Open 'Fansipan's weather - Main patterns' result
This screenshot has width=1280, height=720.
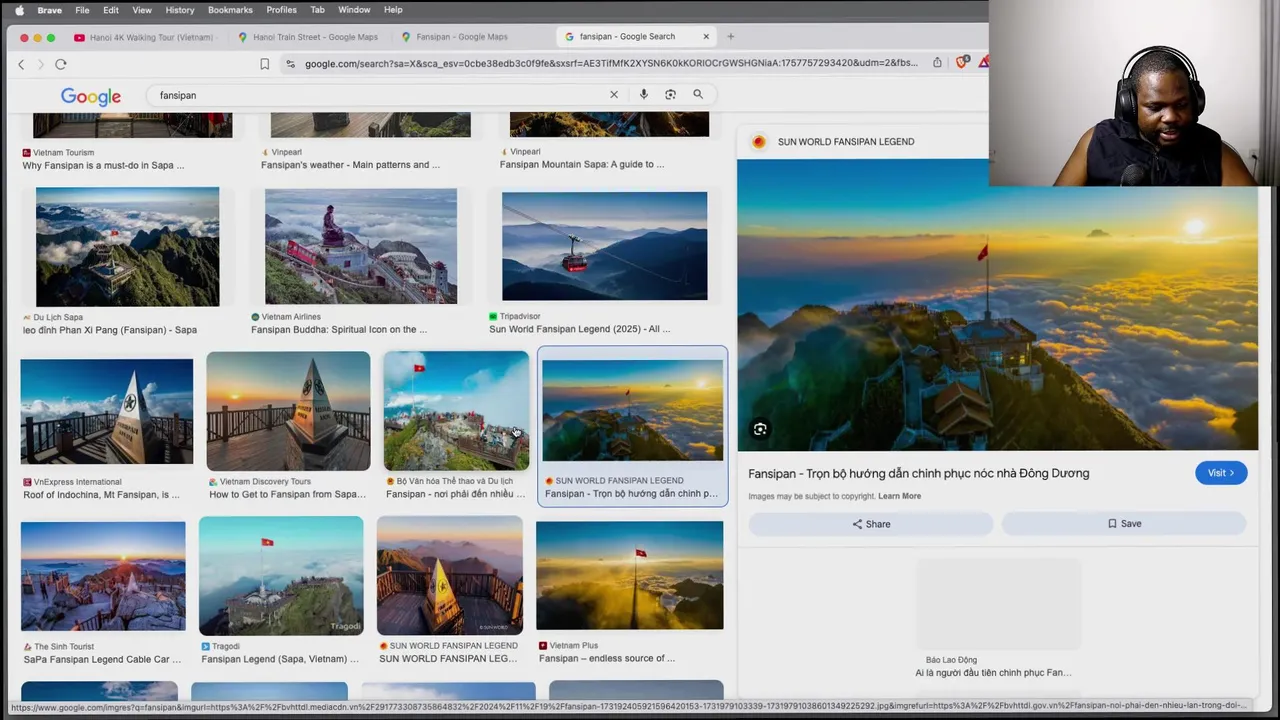[x=350, y=164]
